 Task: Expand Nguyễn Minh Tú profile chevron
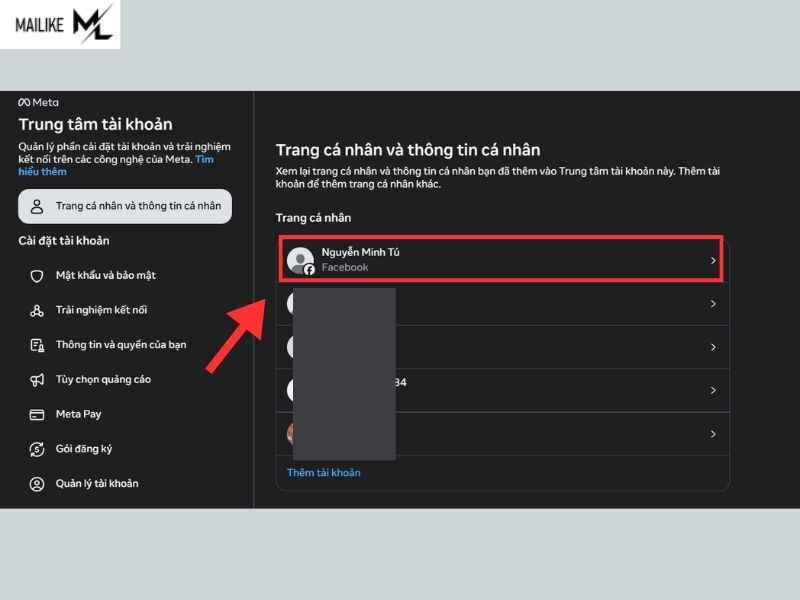pos(713,261)
